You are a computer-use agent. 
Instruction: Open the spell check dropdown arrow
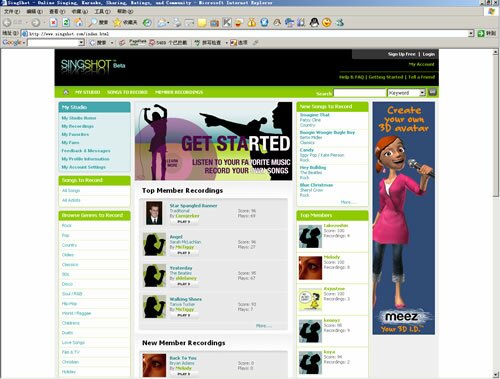pos(226,43)
